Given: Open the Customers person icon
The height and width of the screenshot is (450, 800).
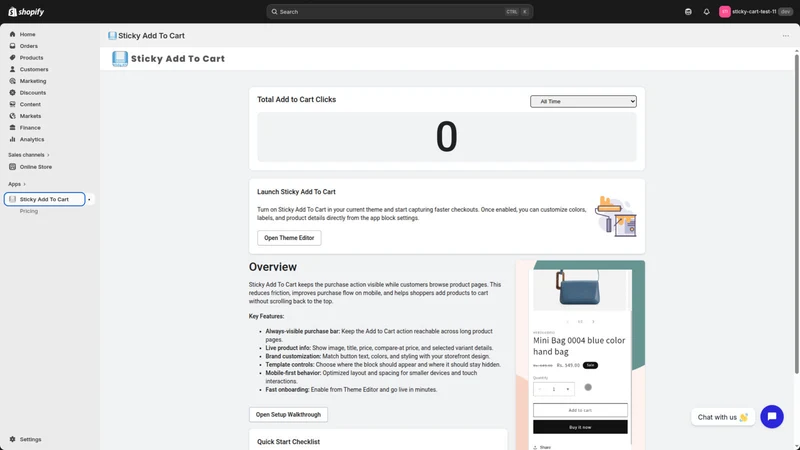Looking at the screenshot, I should [x=12, y=69].
